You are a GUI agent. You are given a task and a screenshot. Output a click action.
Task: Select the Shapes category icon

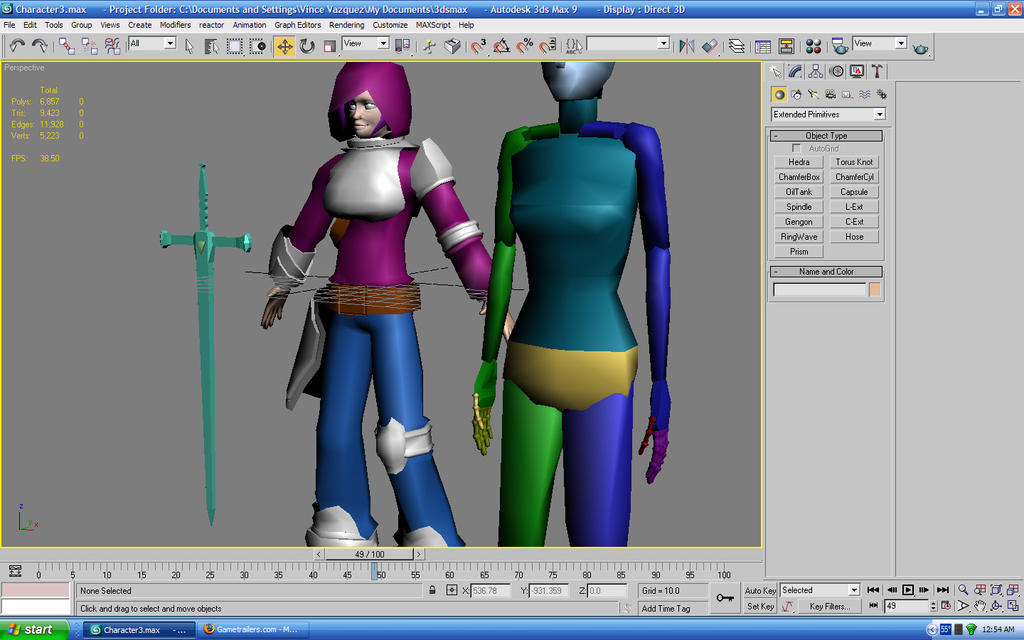795,95
